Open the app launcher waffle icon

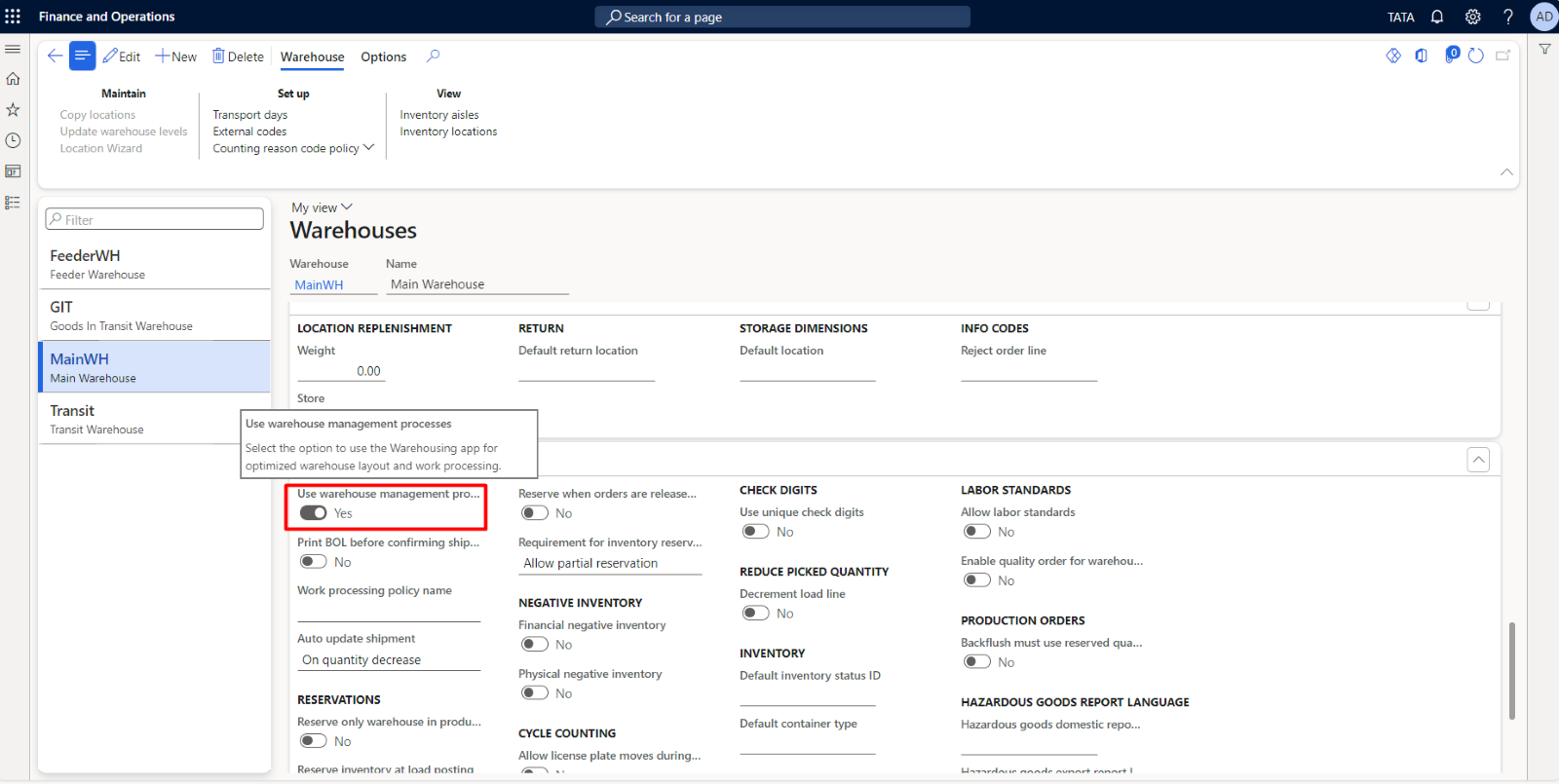pos(13,17)
